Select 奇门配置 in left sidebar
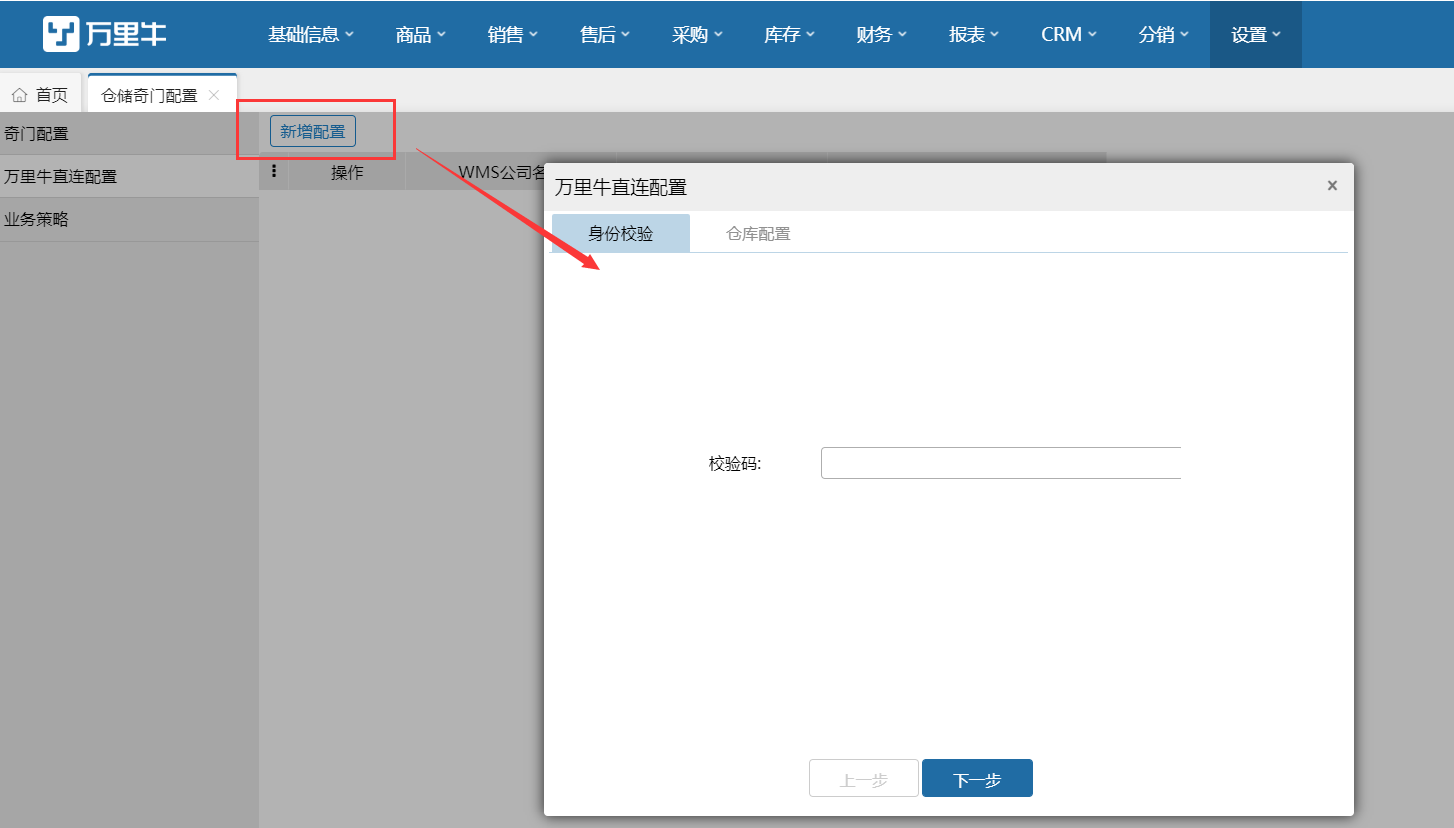1454x828 pixels. (x=129, y=133)
